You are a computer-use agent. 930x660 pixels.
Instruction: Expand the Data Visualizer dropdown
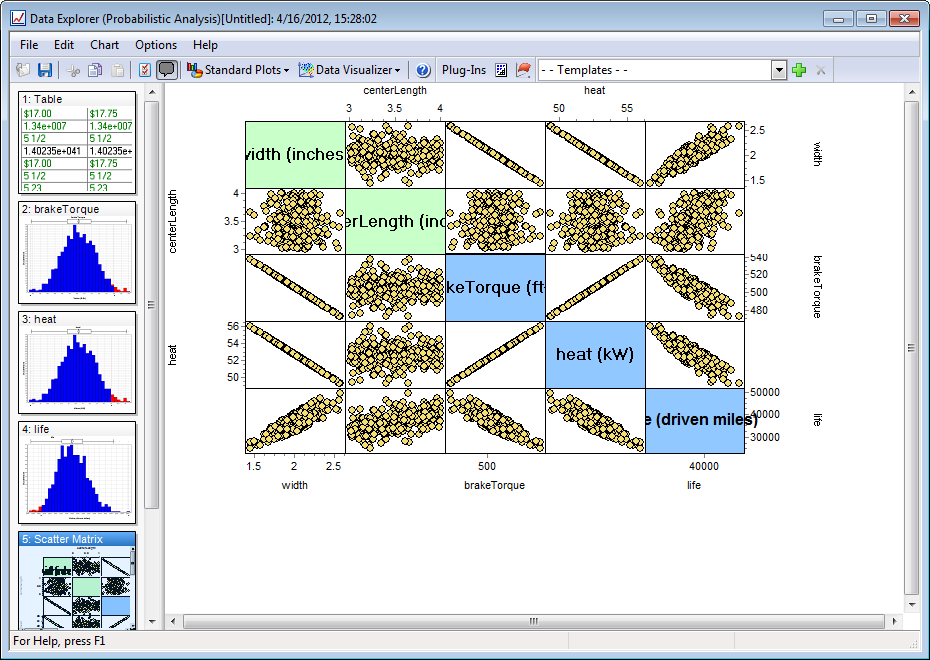pos(350,70)
